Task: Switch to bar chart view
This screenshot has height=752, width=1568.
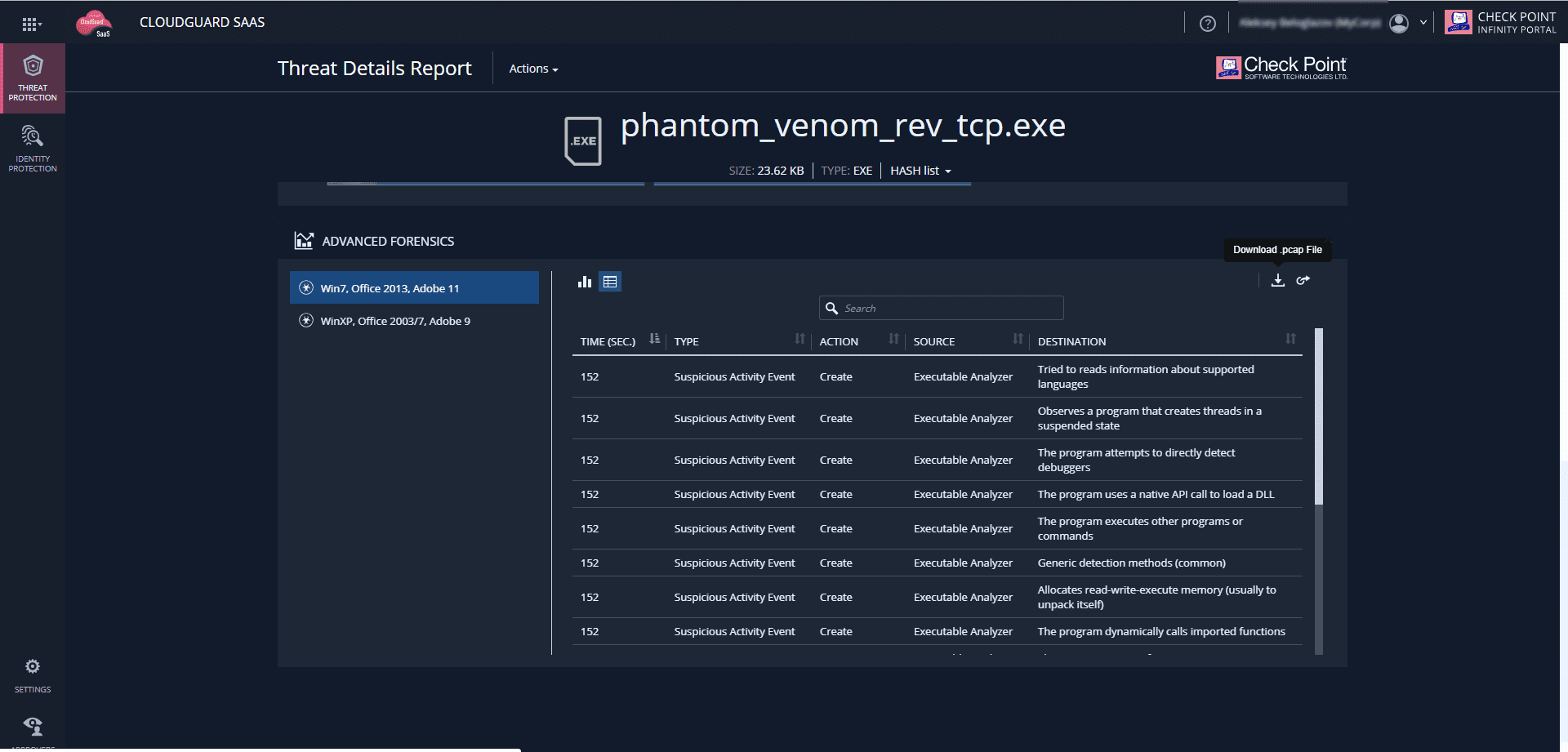Action: (x=585, y=282)
